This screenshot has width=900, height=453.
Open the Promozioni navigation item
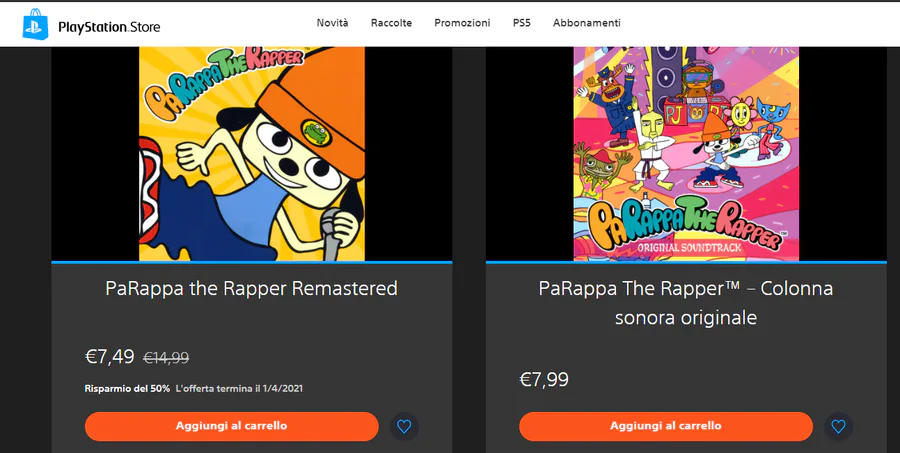point(462,23)
